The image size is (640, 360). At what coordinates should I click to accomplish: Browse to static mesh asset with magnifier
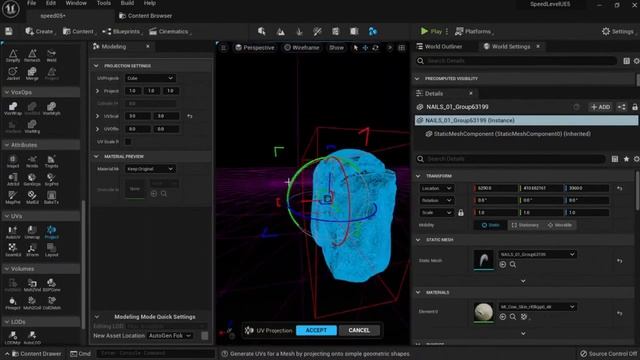coord(513,265)
